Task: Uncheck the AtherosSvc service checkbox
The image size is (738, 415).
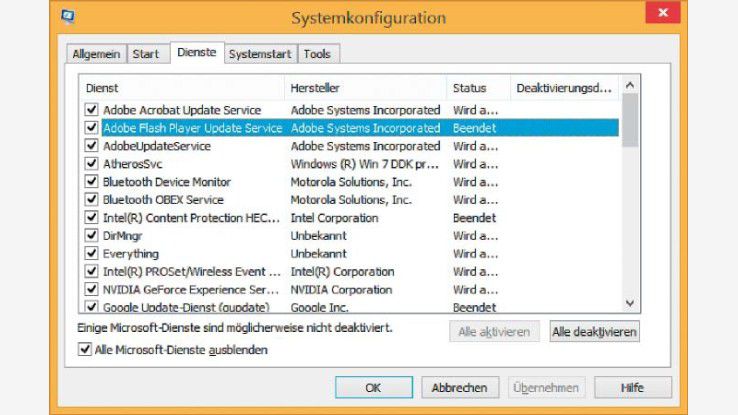Action: pos(92,164)
